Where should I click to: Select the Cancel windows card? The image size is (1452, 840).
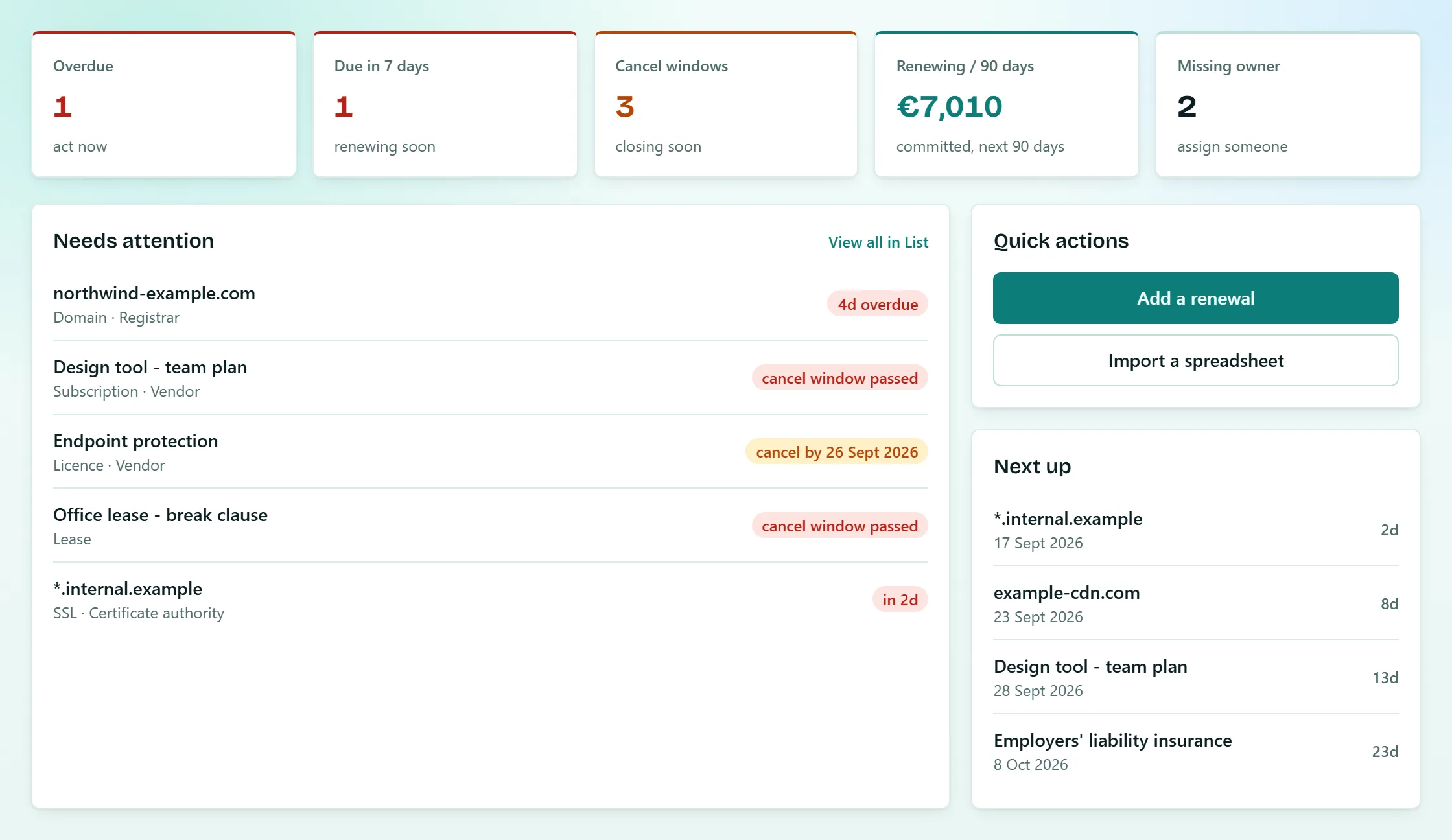(x=726, y=104)
